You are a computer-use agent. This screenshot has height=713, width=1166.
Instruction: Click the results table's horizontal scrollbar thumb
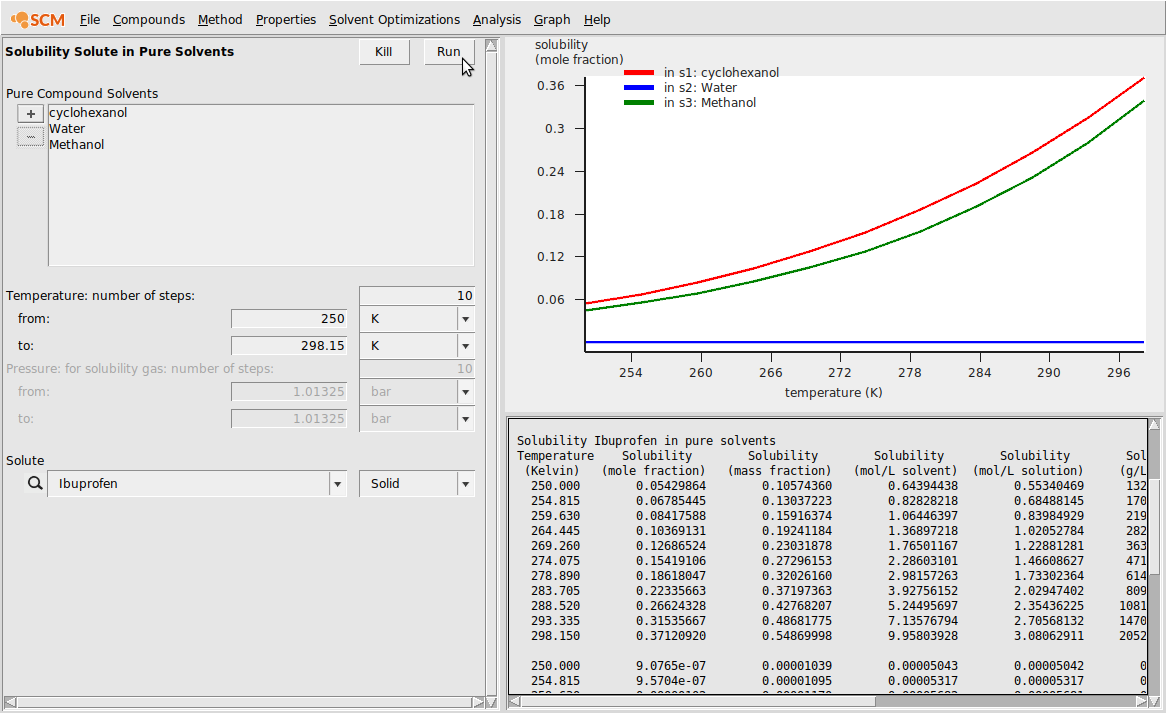tap(699, 701)
